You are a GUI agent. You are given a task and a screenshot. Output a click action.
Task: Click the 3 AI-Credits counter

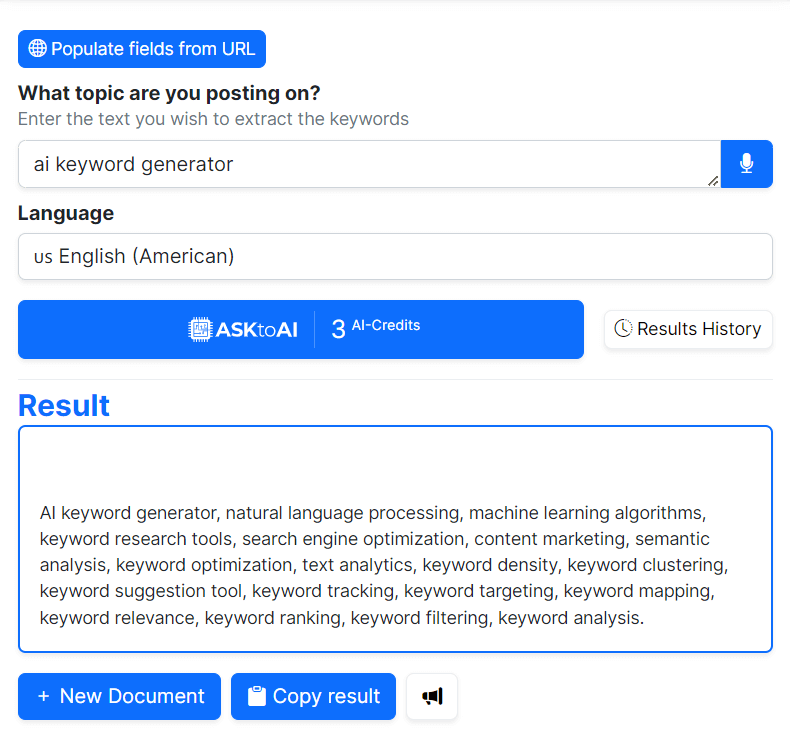376,328
